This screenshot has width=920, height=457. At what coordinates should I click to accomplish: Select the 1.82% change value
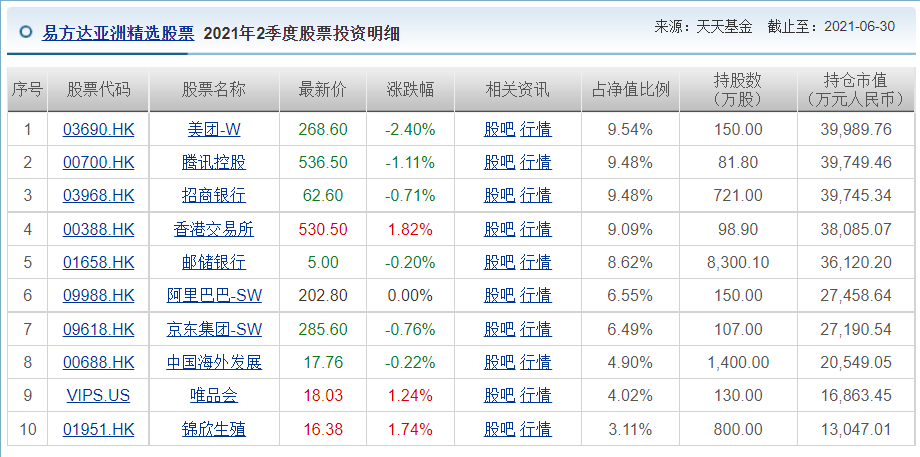pos(410,229)
